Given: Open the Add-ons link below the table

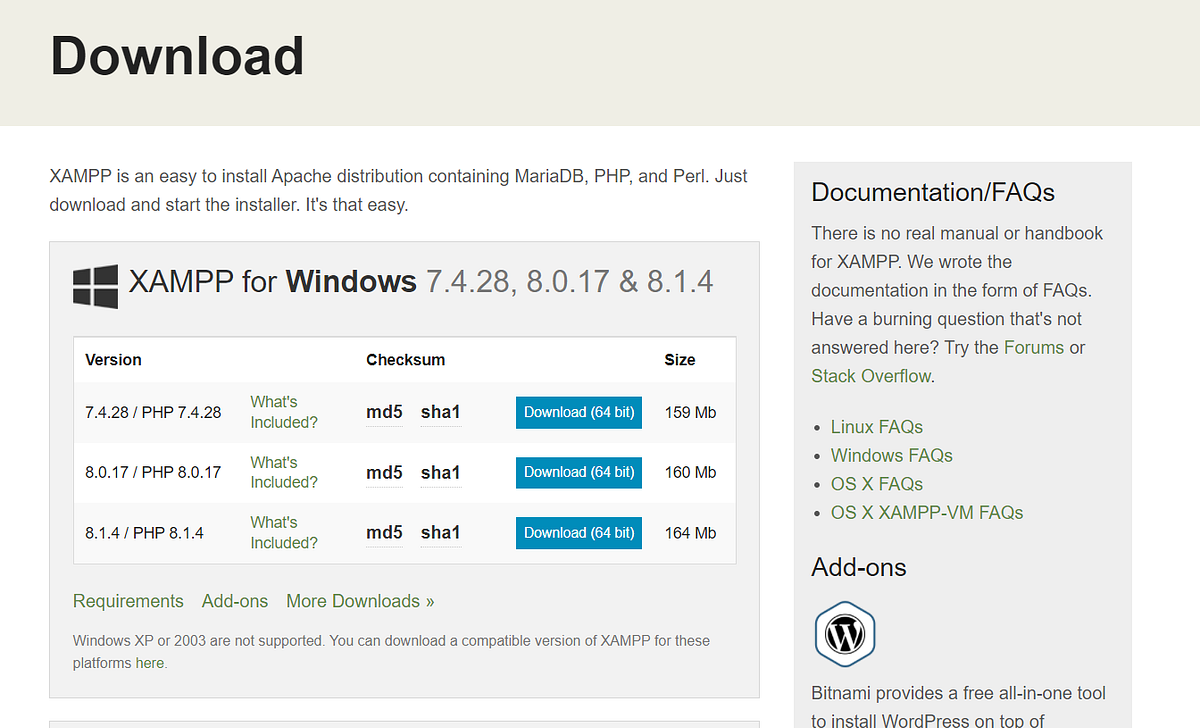Looking at the screenshot, I should (x=235, y=601).
